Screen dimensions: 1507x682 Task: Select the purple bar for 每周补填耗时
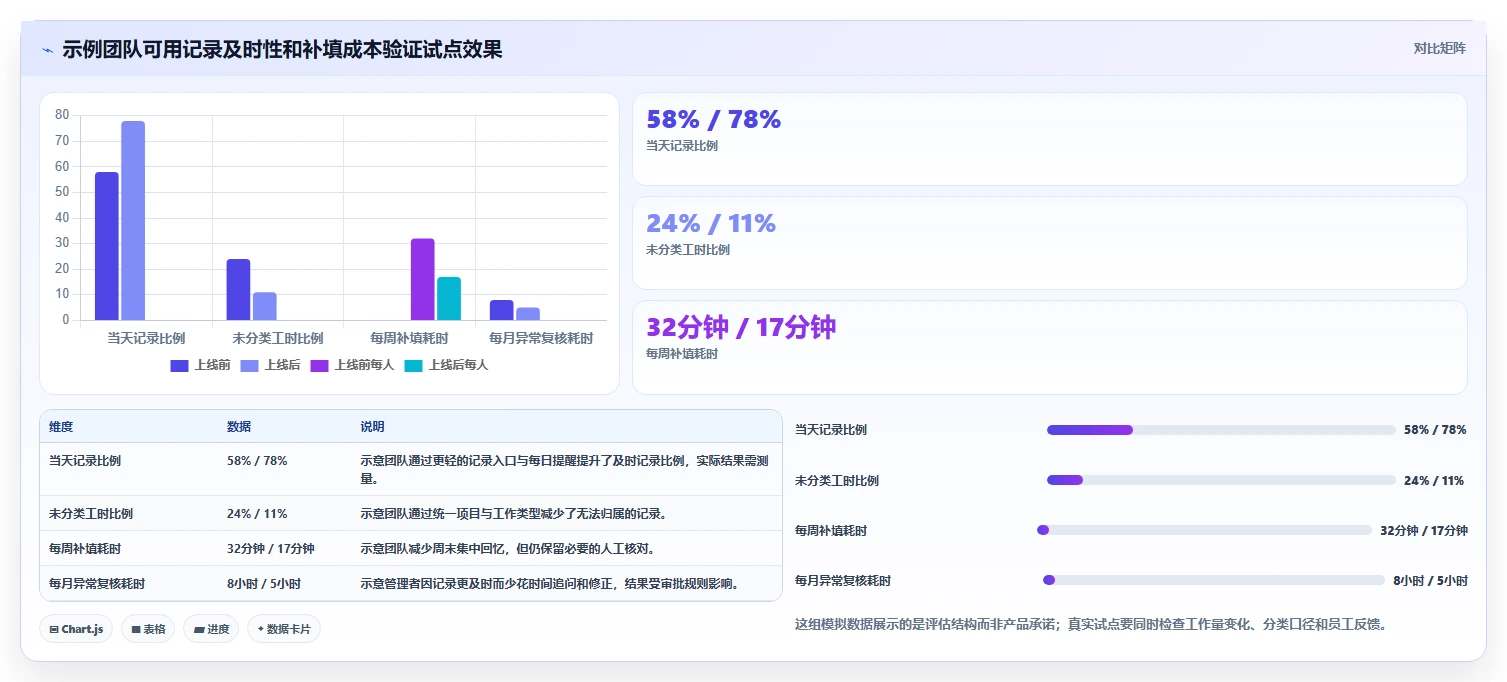(422, 279)
